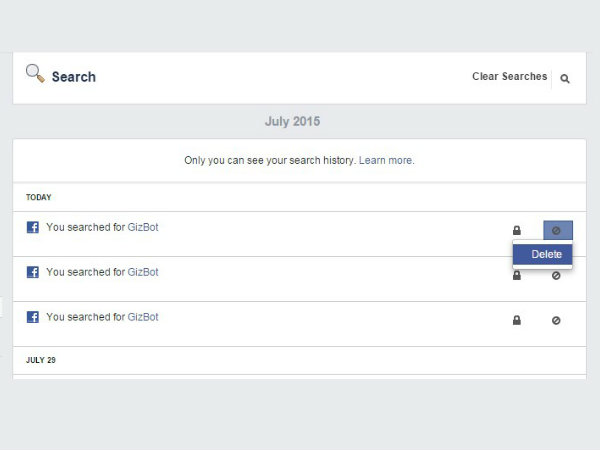The width and height of the screenshot is (600, 450).
Task: Click the Facebook icon in the third GizBot entry
Action: 33,317
